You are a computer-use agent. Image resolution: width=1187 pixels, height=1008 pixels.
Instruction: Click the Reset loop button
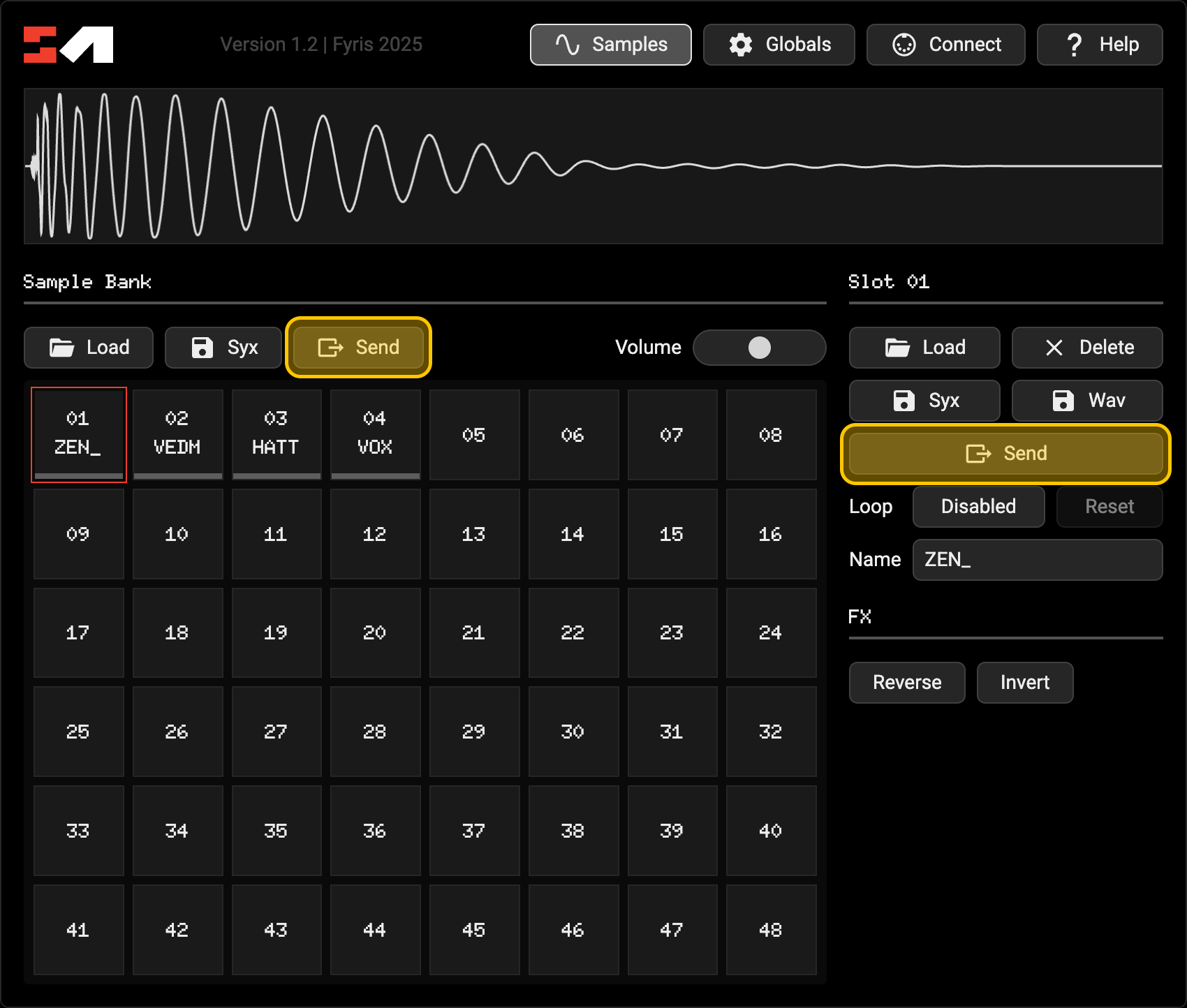pyautogui.click(x=1109, y=507)
